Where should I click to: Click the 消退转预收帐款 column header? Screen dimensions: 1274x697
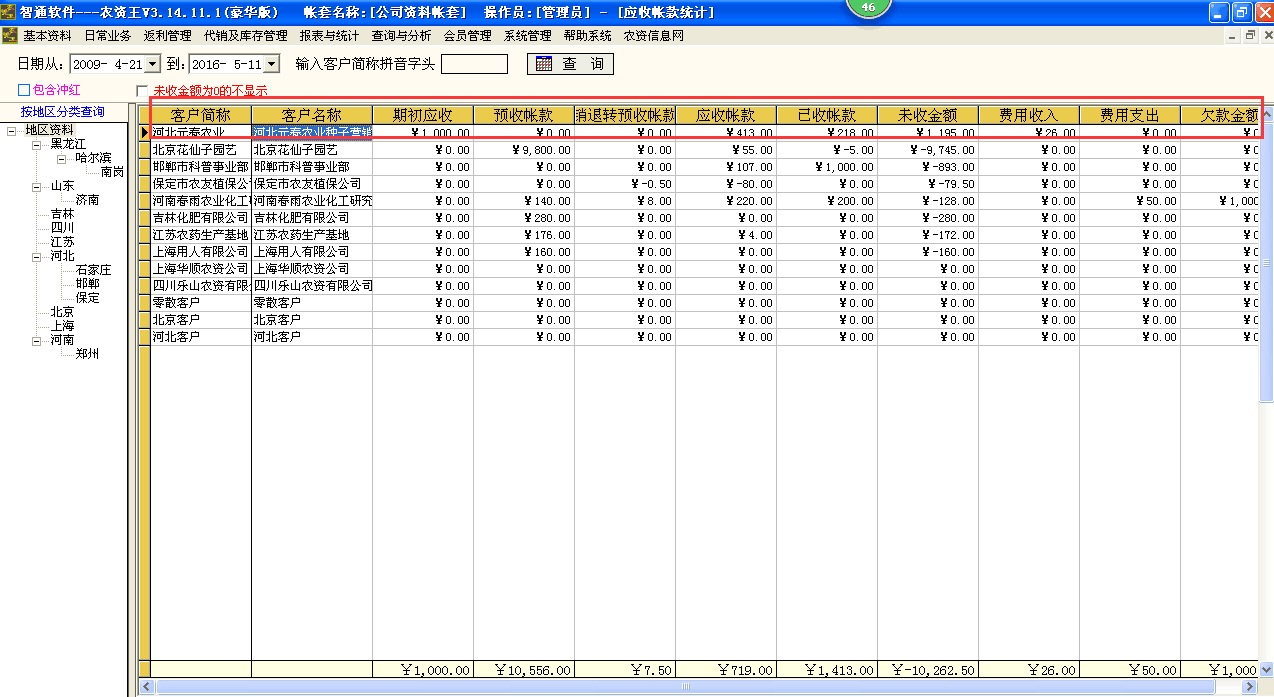pos(625,115)
